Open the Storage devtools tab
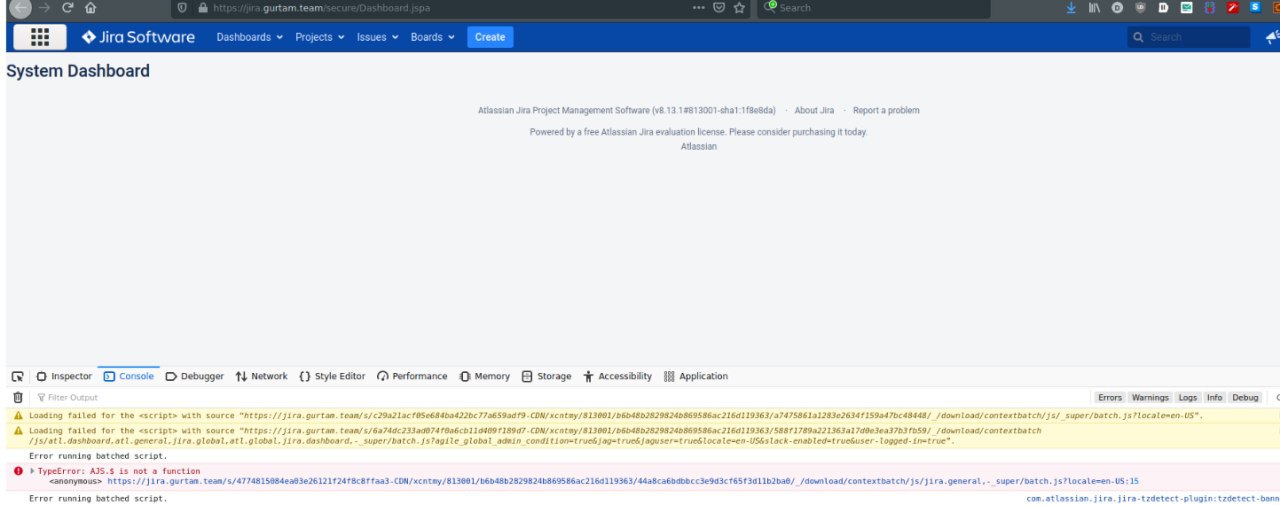Screen dimensions: 1280x505 pos(547,376)
